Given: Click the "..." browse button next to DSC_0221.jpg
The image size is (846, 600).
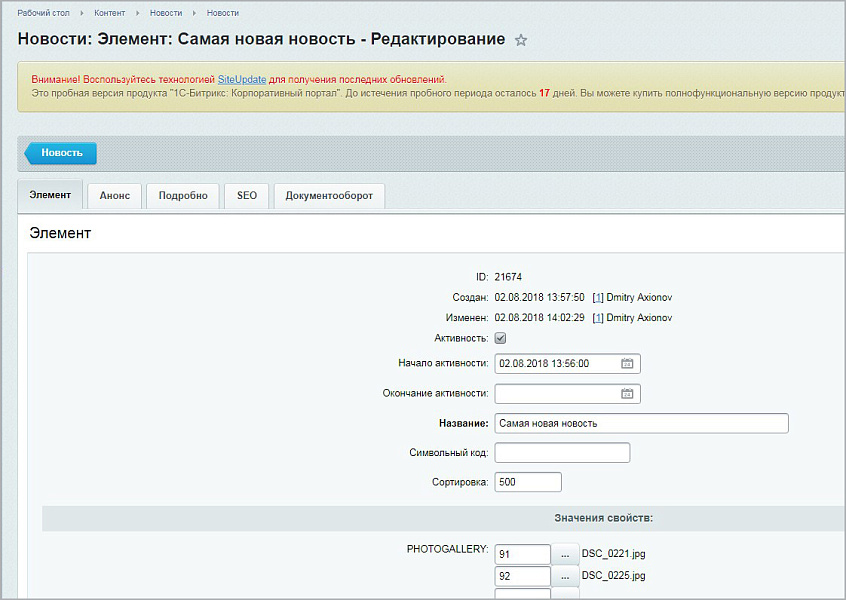Looking at the screenshot, I should [565, 553].
